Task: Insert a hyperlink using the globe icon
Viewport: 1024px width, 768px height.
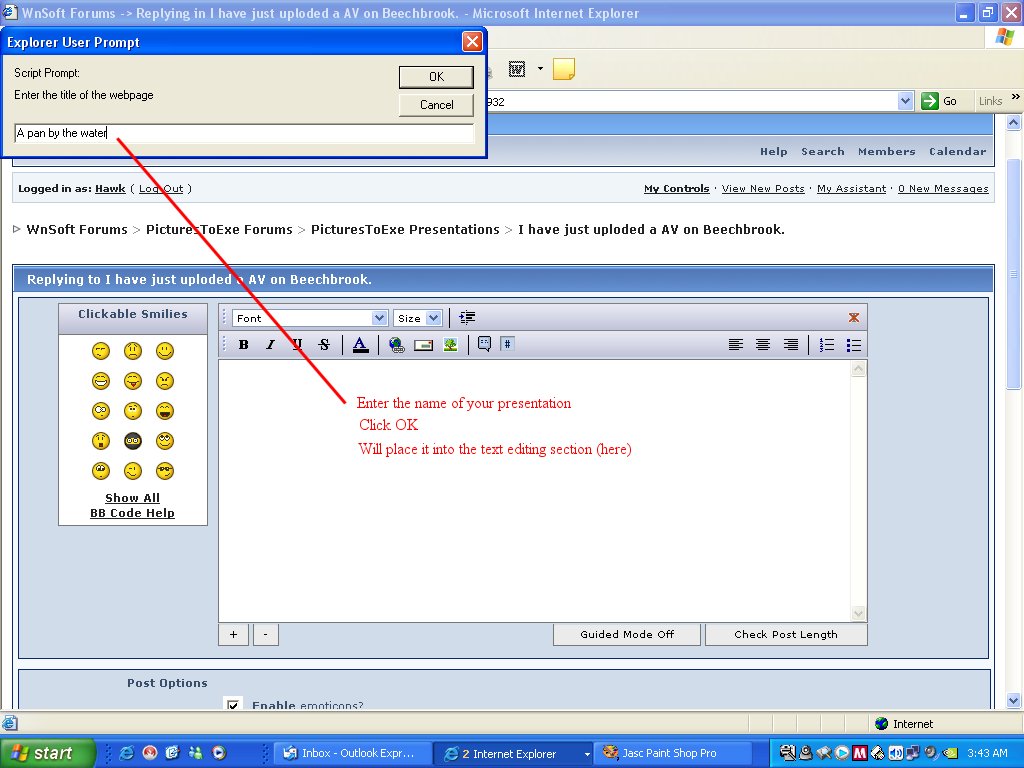Action: (x=396, y=345)
